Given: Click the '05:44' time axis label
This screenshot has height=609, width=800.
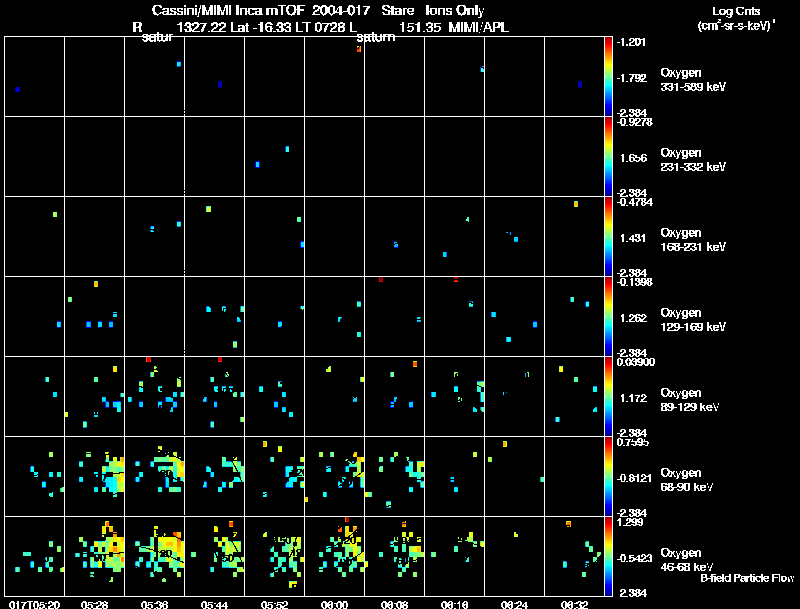Looking at the screenshot, I should [214, 604].
